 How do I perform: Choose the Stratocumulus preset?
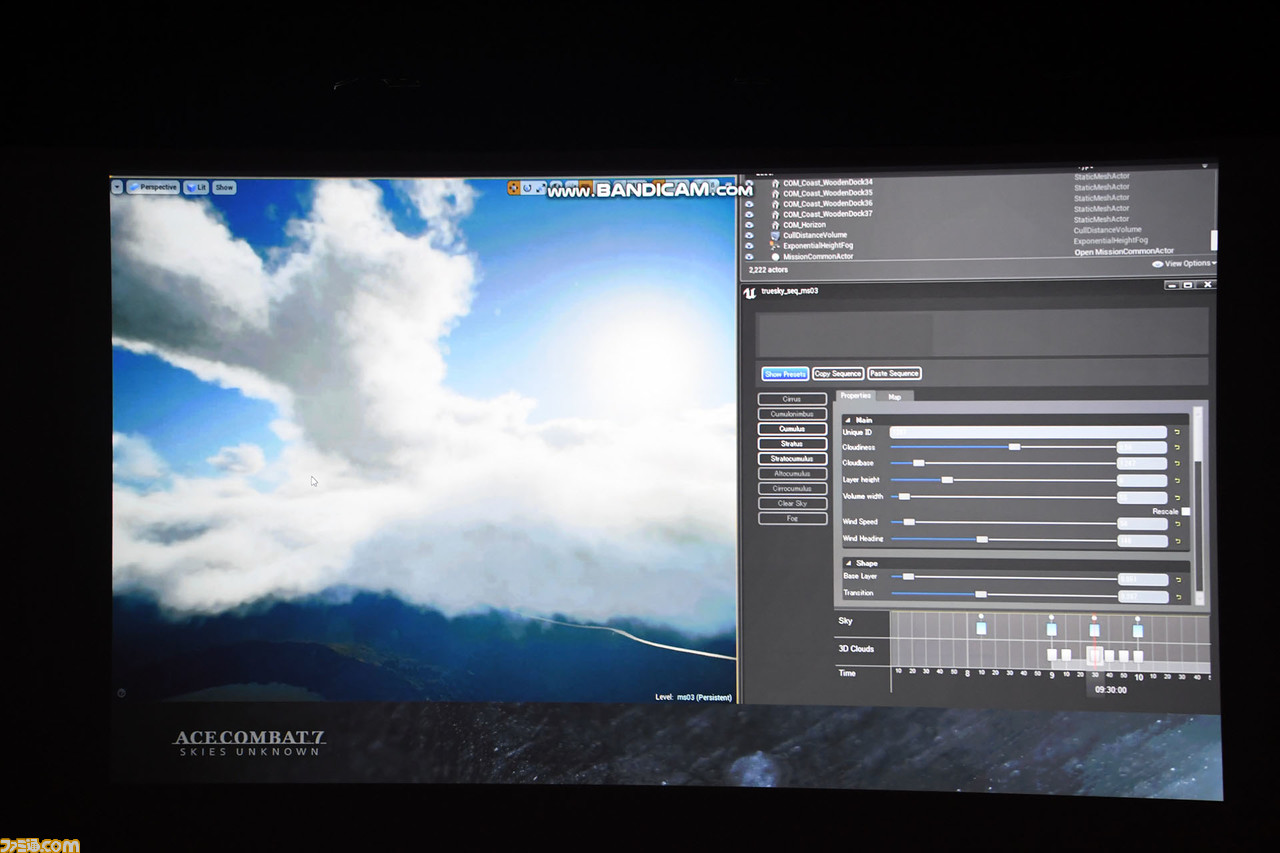coord(792,459)
